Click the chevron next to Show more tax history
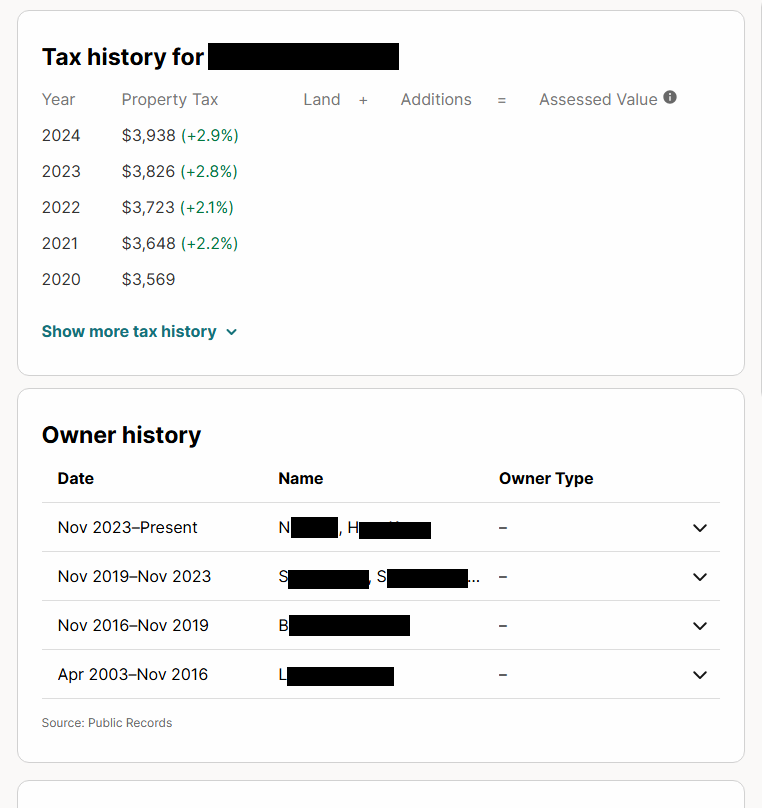Image resolution: width=762 pixels, height=808 pixels. [232, 332]
